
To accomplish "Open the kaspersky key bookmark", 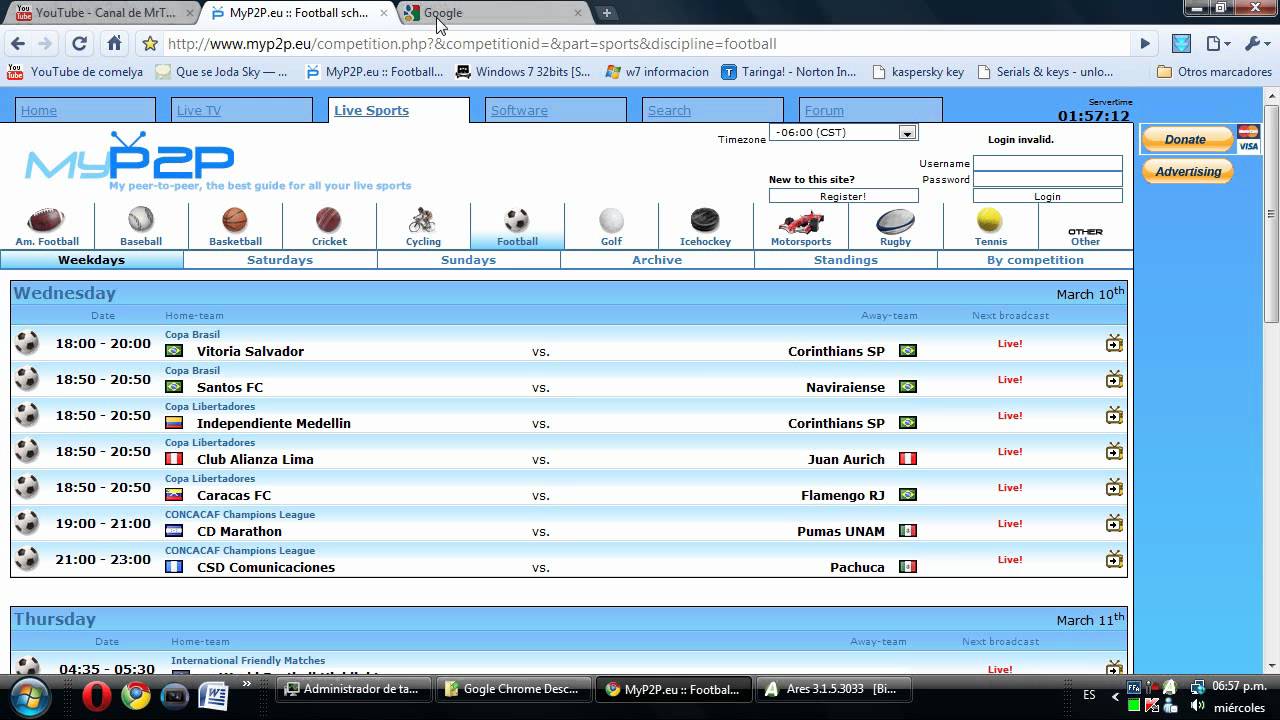I will 918,72.
